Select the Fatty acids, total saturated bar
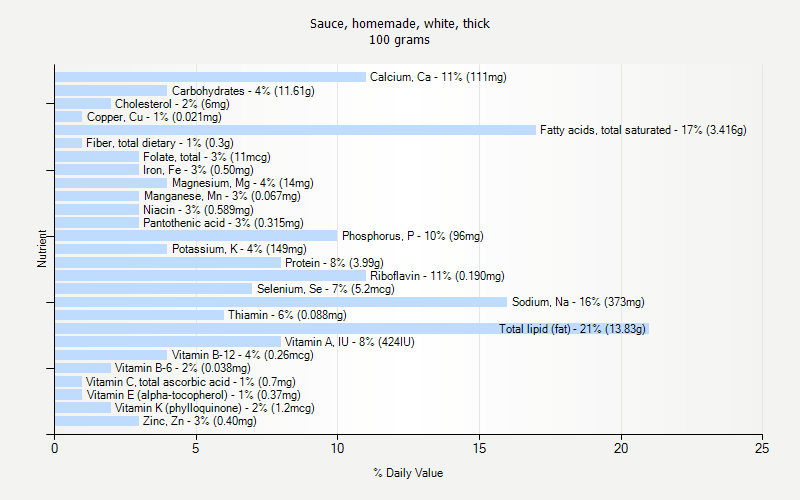This screenshot has width=800, height=500. click(x=295, y=130)
